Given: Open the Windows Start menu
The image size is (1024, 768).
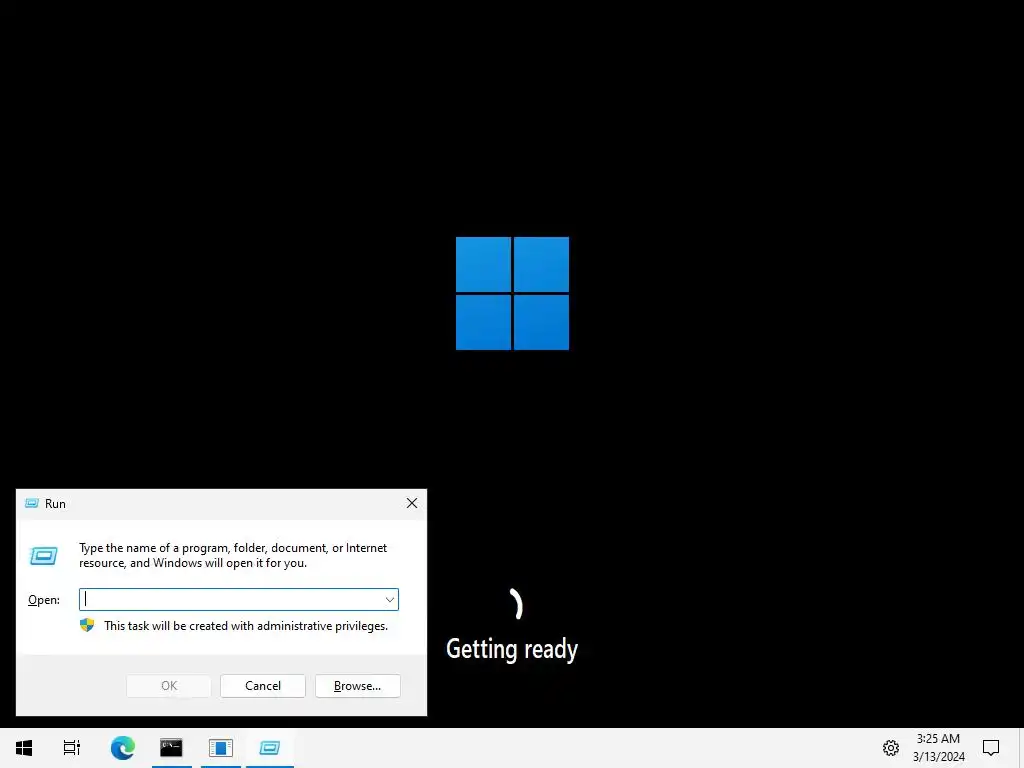Looking at the screenshot, I should (24, 748).
